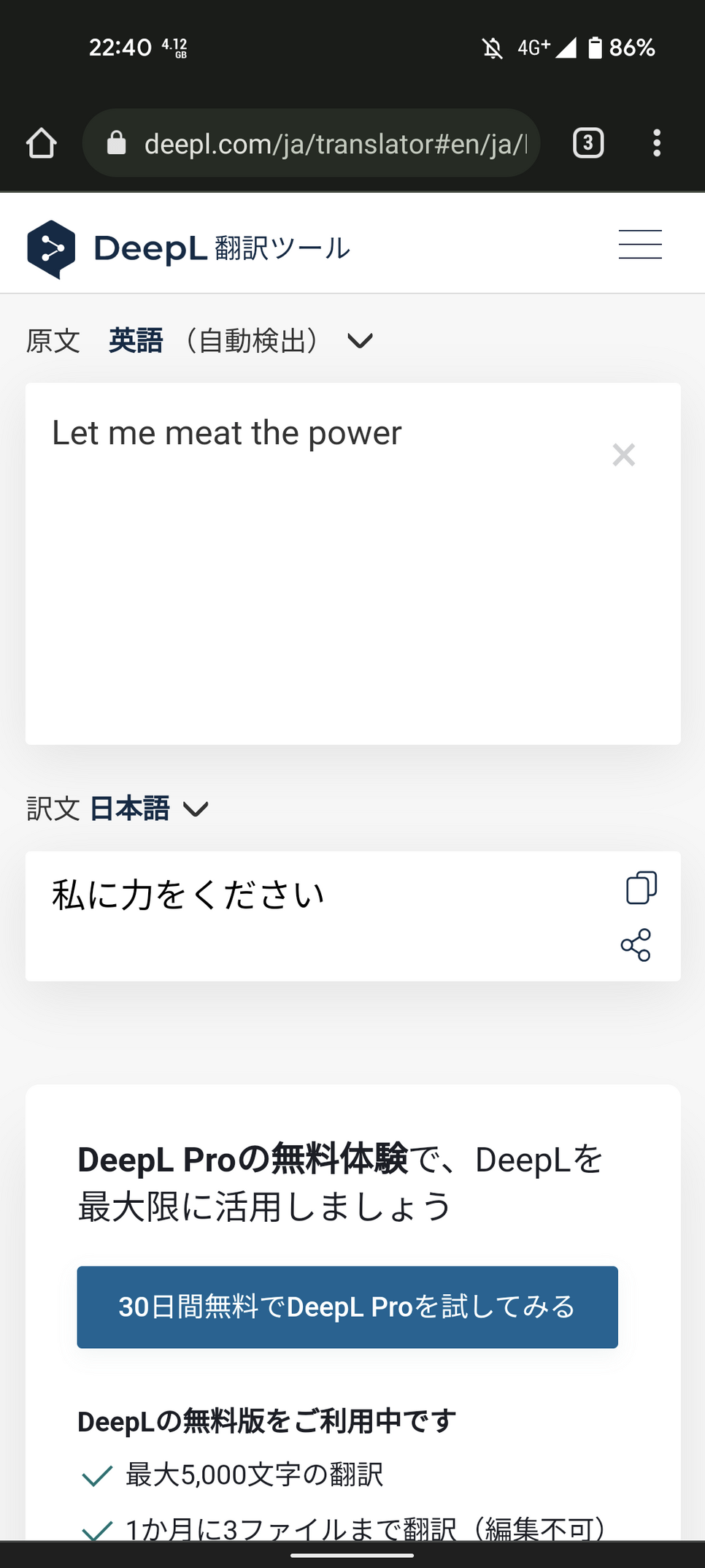Select the 英語 source language label

coord(136,341)
